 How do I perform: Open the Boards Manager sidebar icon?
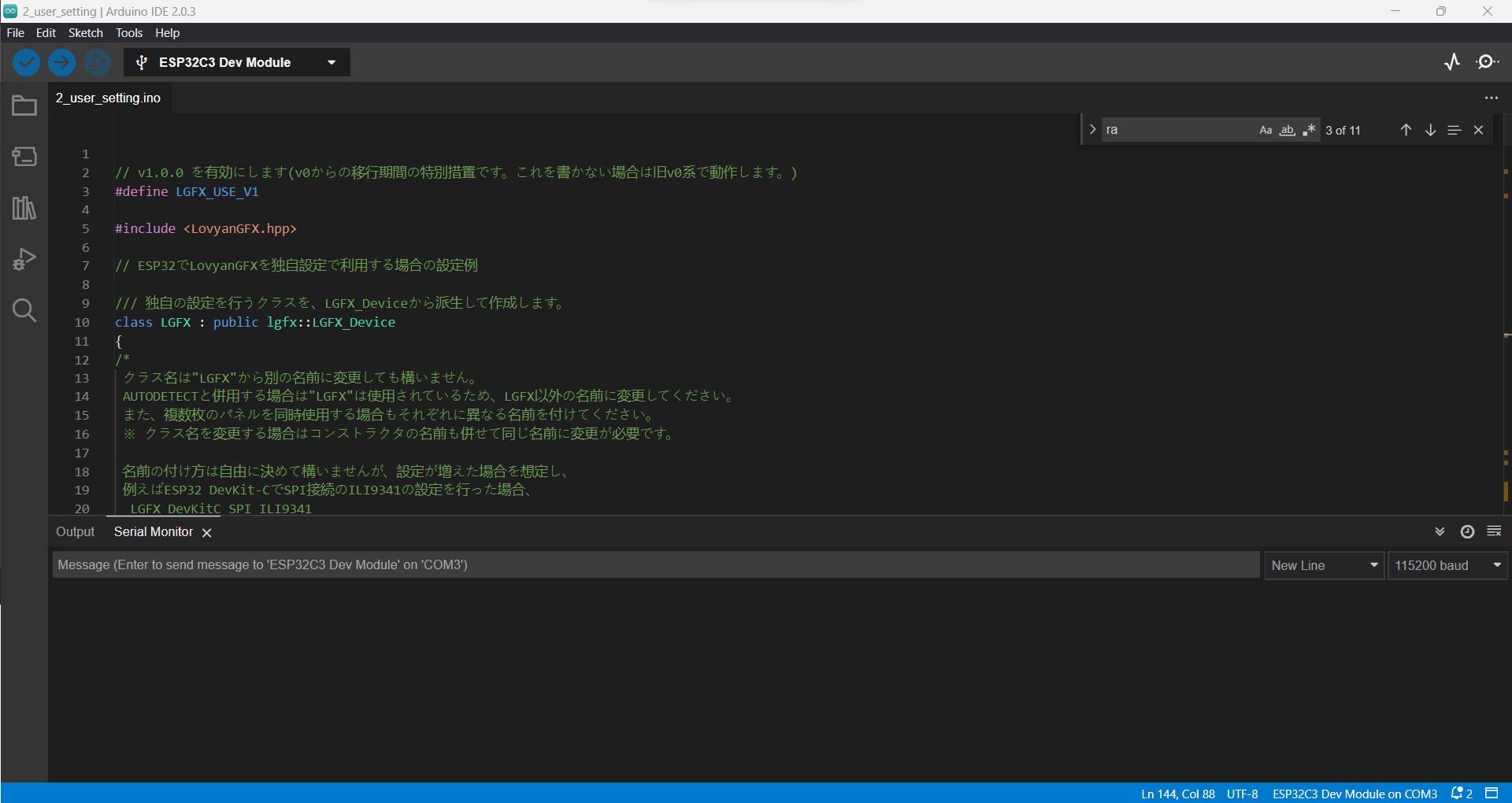[24, 157]
